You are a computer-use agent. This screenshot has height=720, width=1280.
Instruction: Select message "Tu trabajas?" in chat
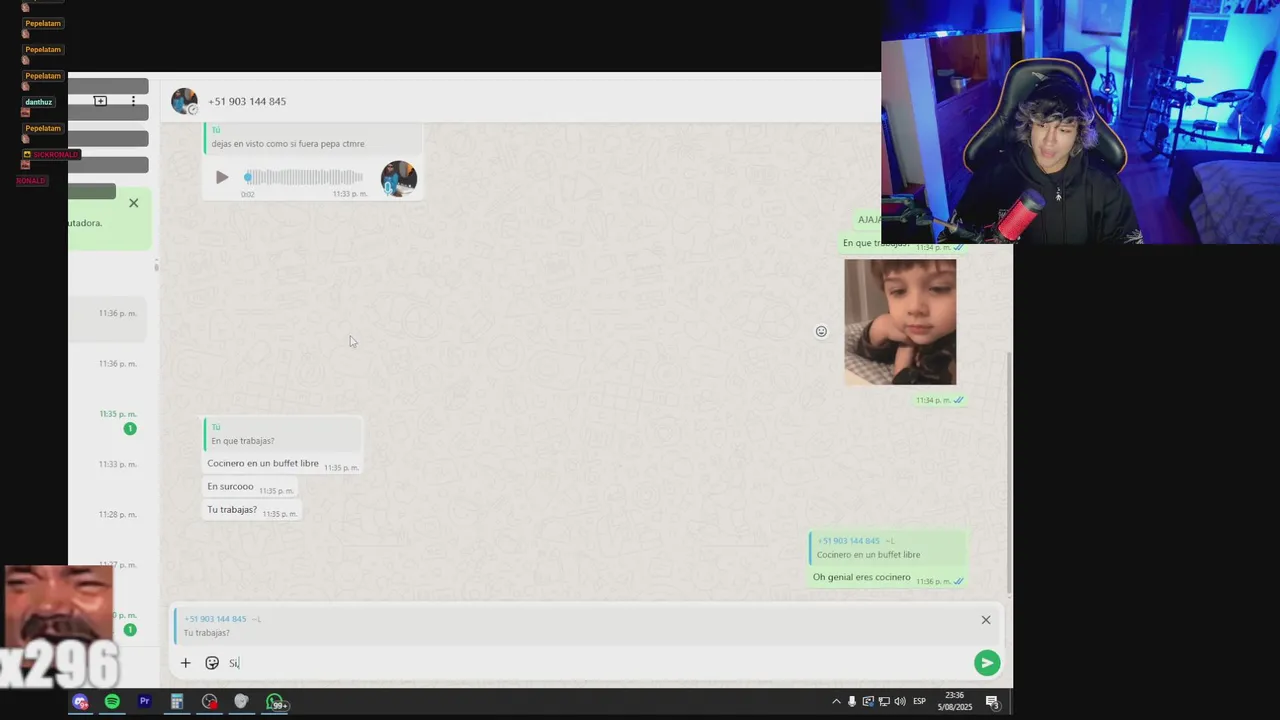(232, 509)
